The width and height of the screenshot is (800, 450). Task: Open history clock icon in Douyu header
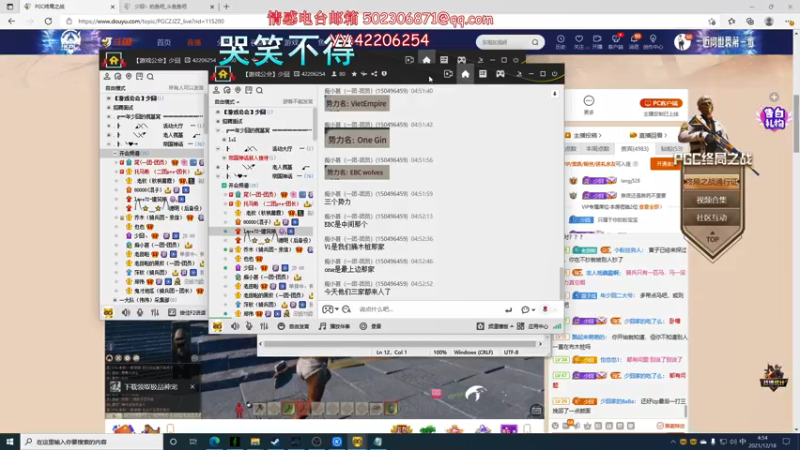pos(560,41)
